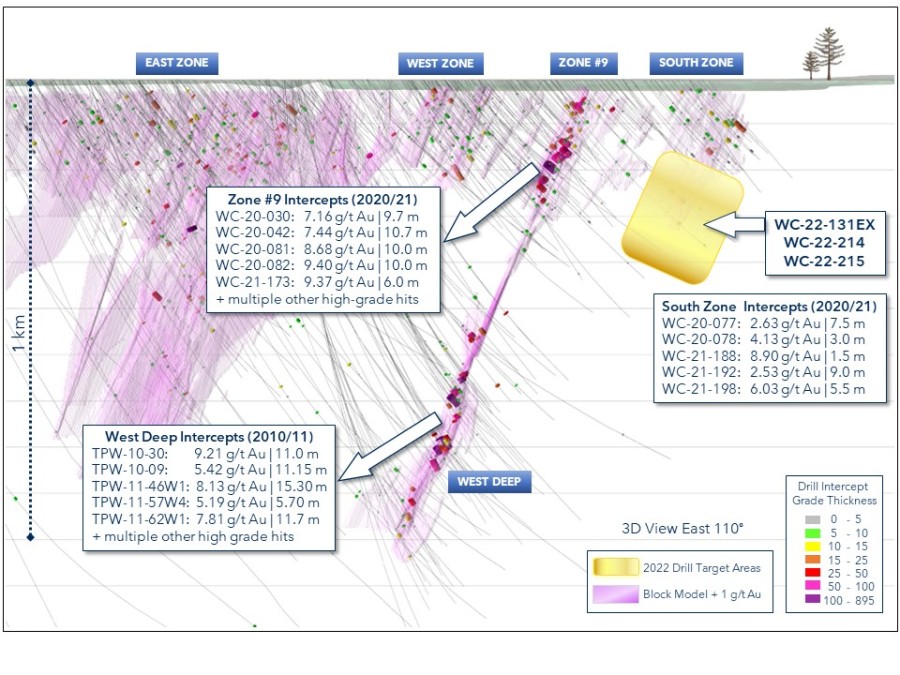This screenshot has height=675, width=900.
Task: Select the WC-21-173 intercept row
Action: [x=317, y=282]
